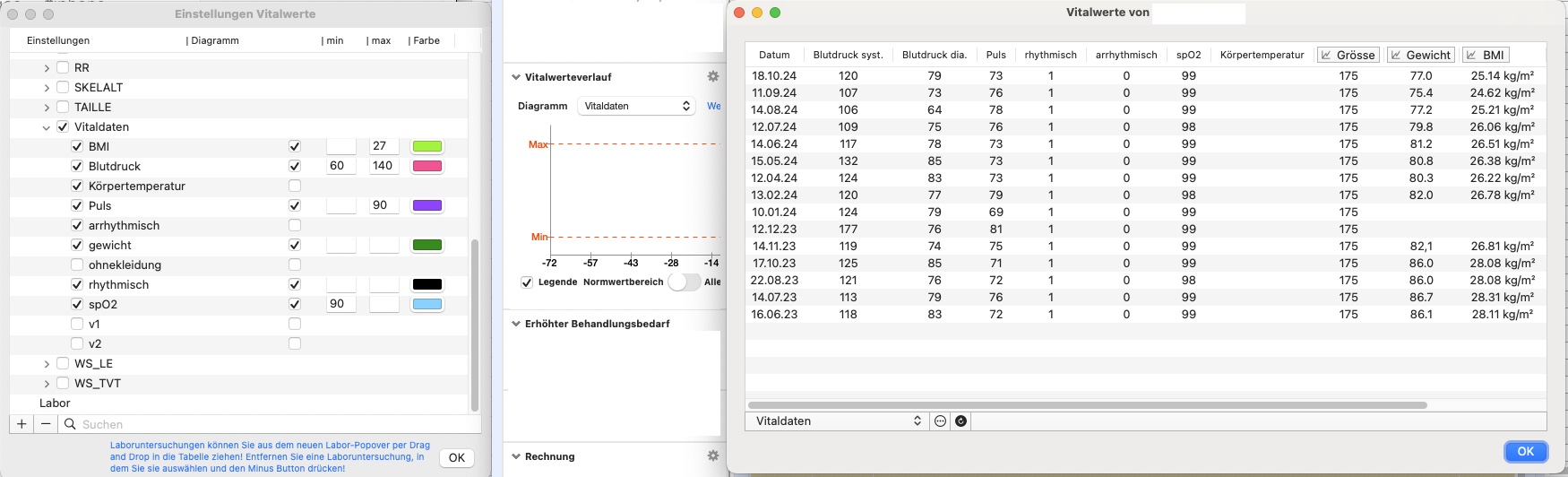Viewport: 1568px width, 477px height.
Task: Click the Labor row in settings list
Action: (x=238, y=403)
